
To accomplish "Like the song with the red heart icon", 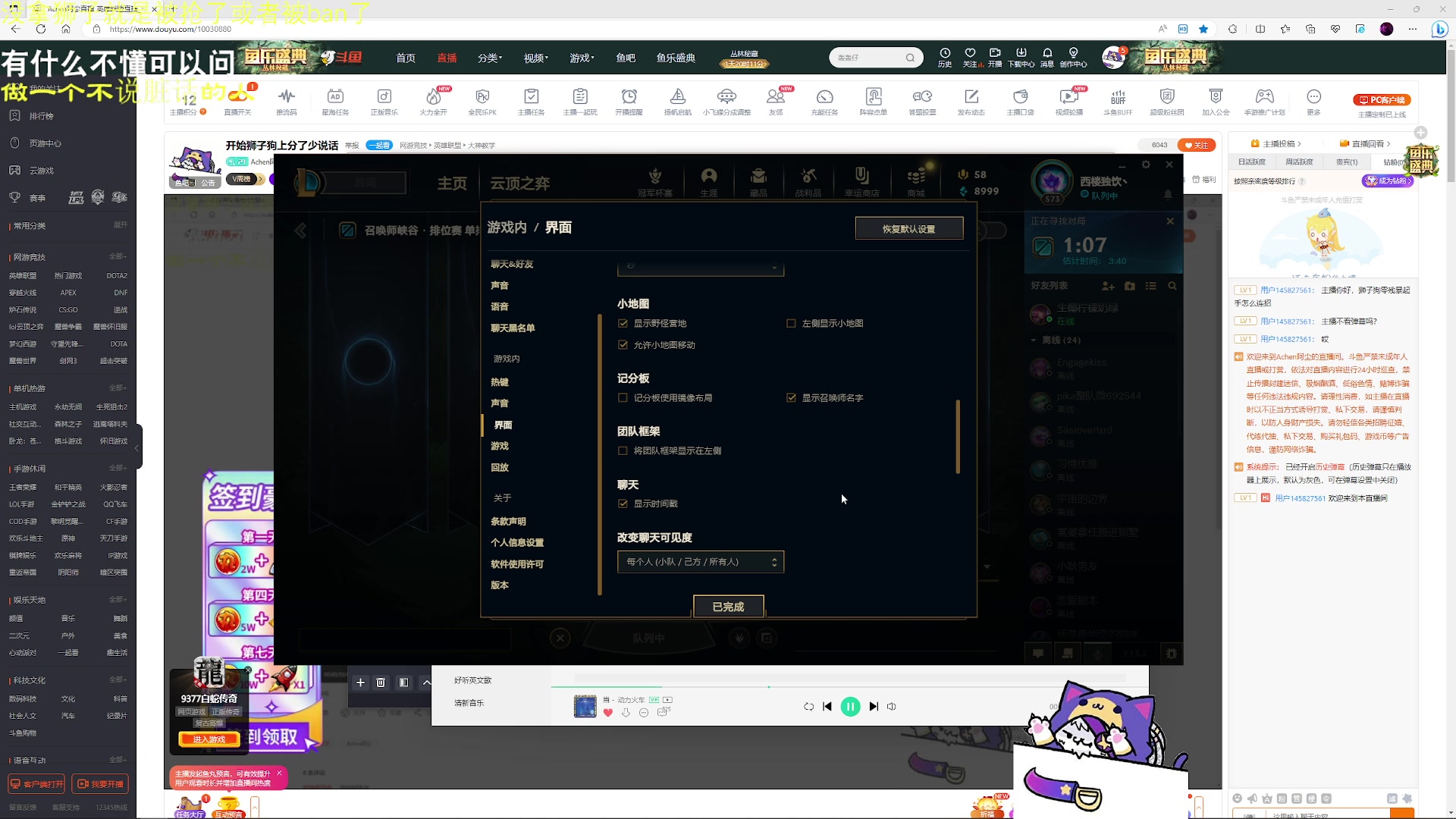I will click(x=607, y=713).
